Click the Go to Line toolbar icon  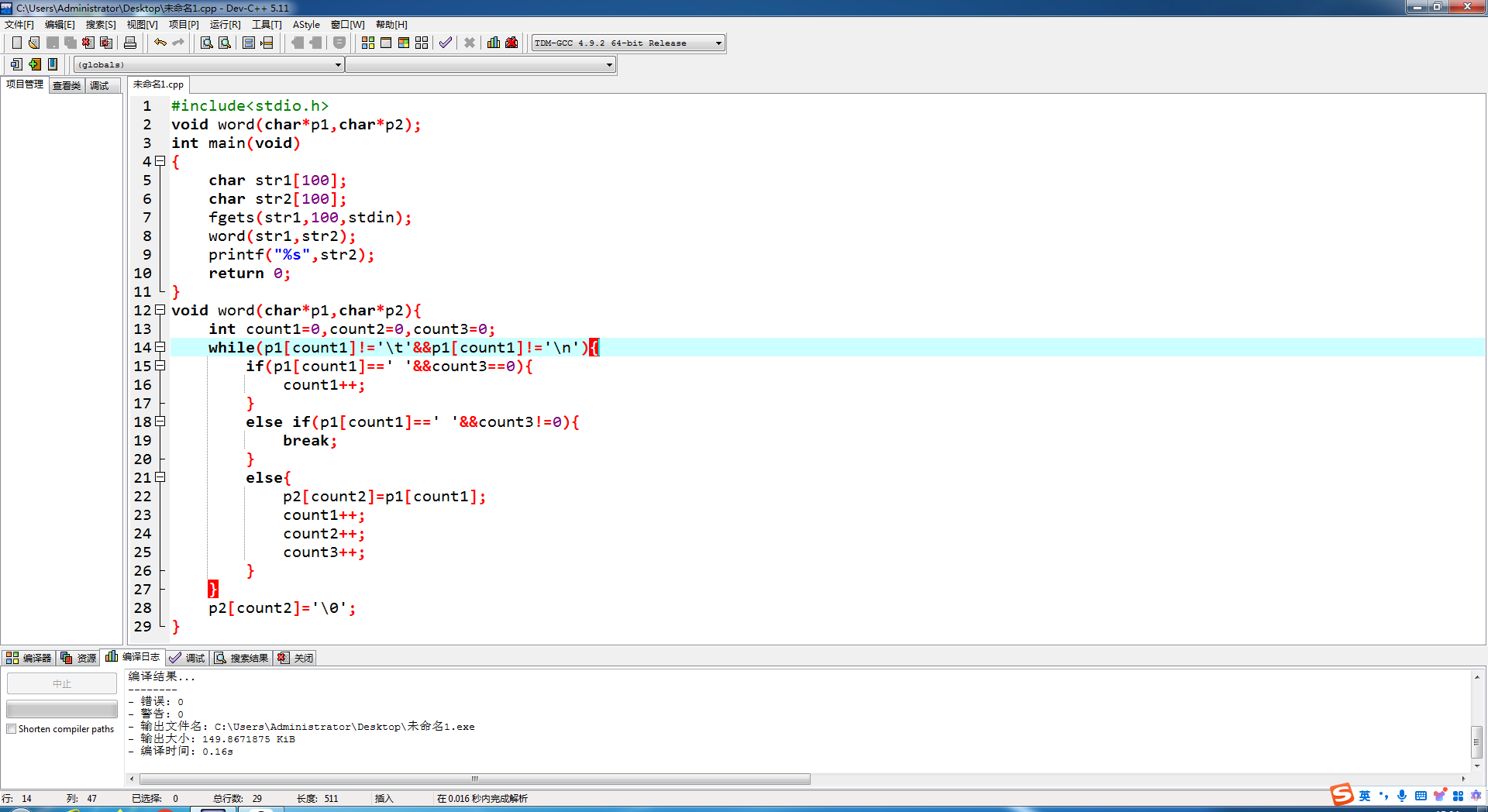click(267, 43)
